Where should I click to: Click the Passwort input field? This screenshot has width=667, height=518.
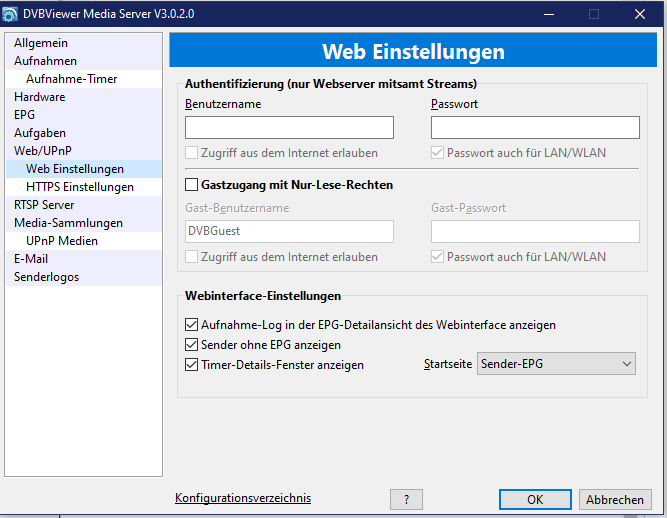point(535,128)
